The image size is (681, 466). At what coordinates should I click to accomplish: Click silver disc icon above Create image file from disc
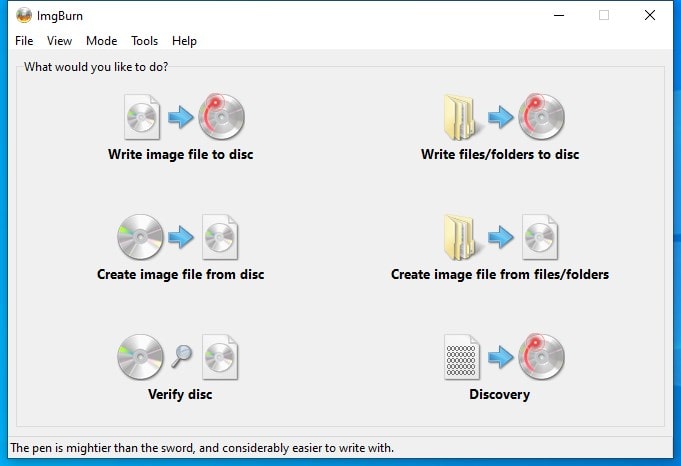pos(140,237)
